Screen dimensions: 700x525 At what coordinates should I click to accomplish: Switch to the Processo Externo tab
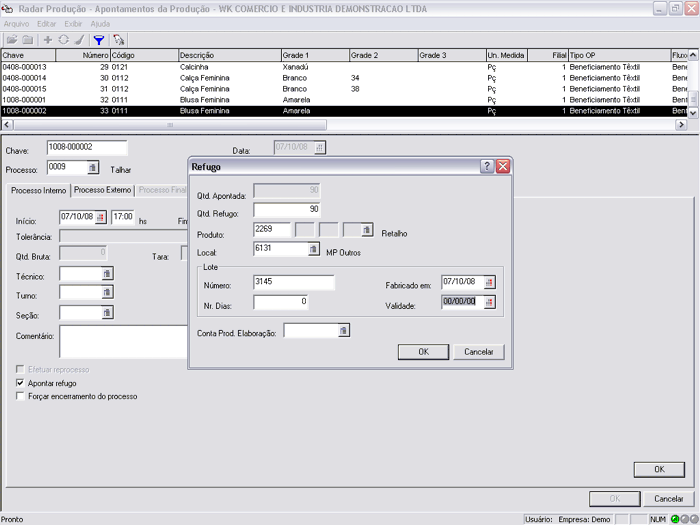coord(103,189)
